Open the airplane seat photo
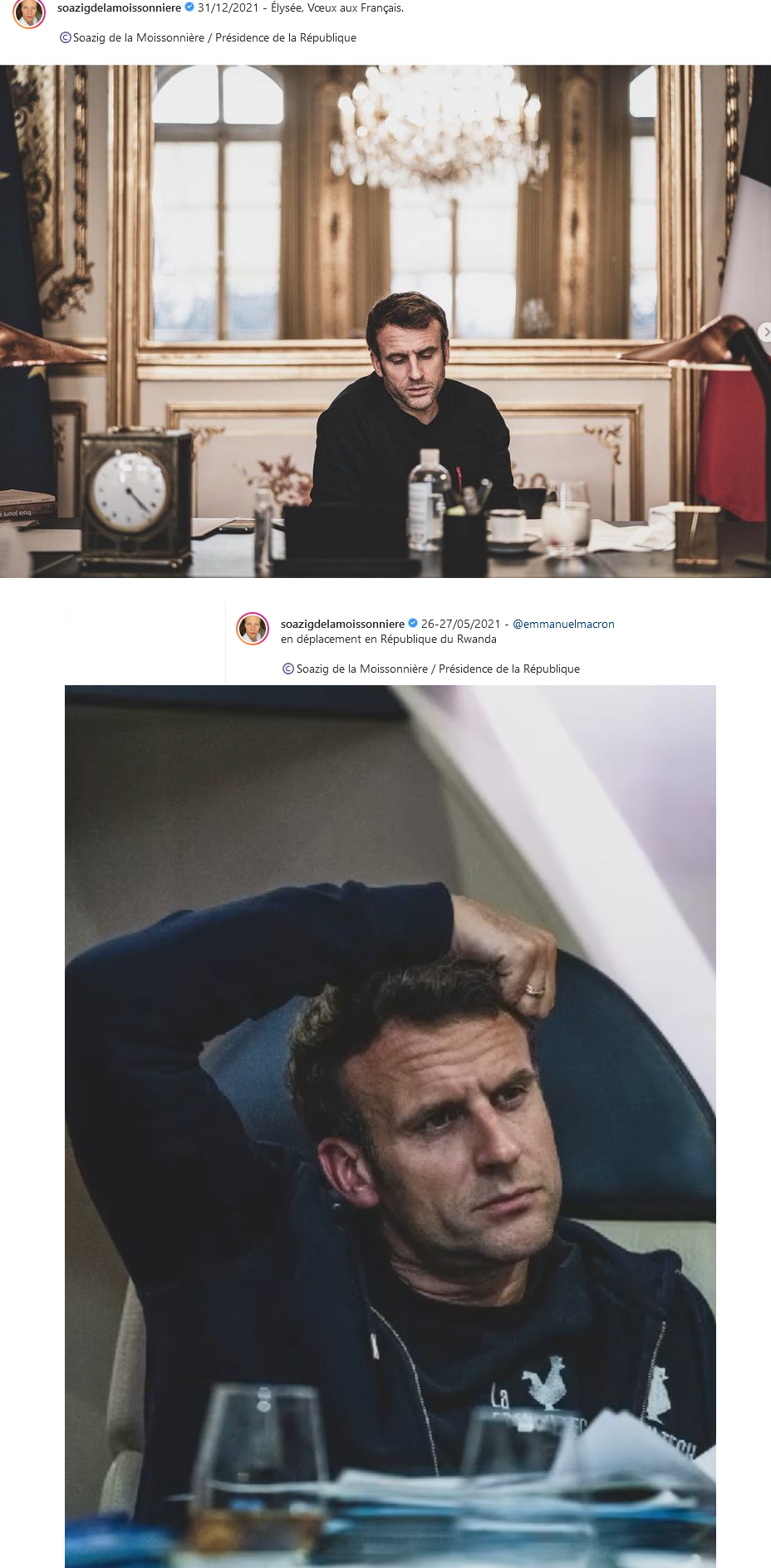 (x=390, y=1126)
